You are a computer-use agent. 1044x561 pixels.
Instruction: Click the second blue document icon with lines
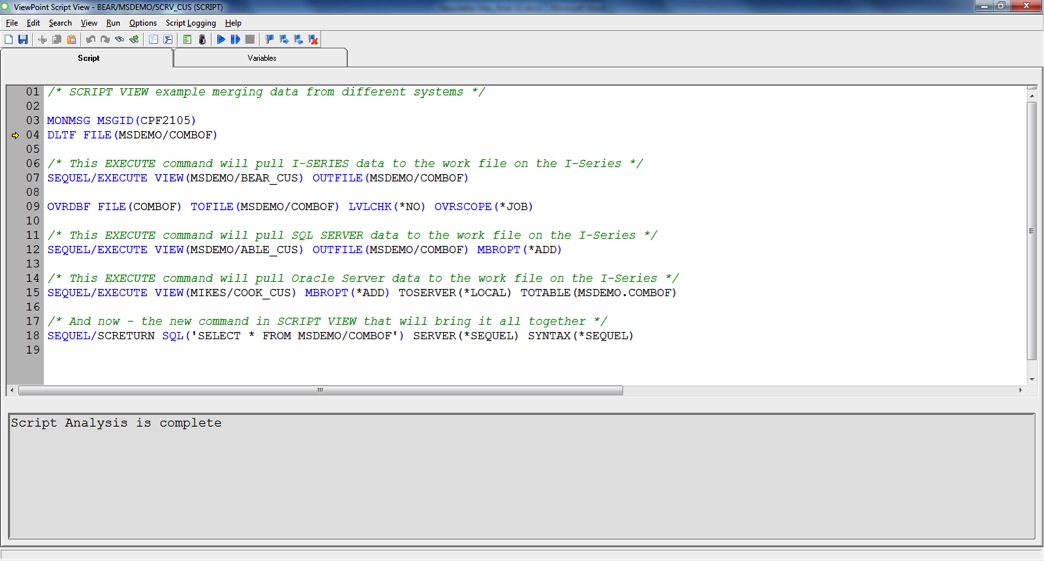pos(168,40)
